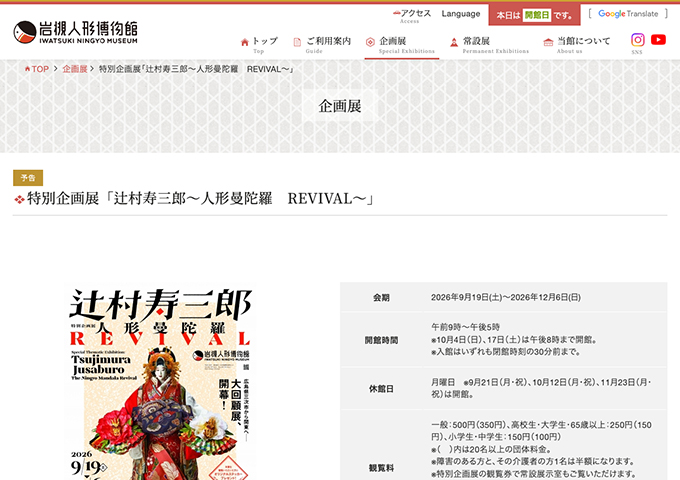Select the date text 2026年9月19日(土)〜2026年12月6日(日)
680x480 pixels.
coord(506,297)
